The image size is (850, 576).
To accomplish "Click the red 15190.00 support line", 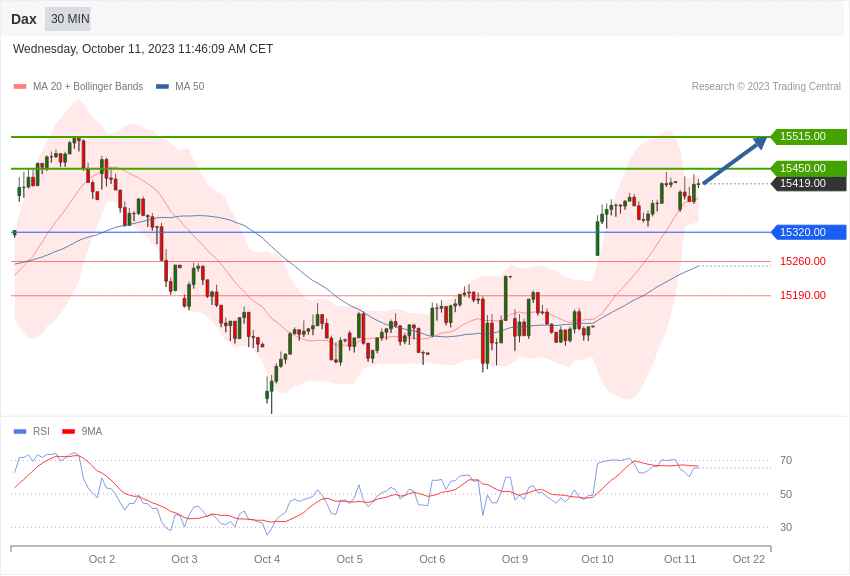I will click(400, 295).
